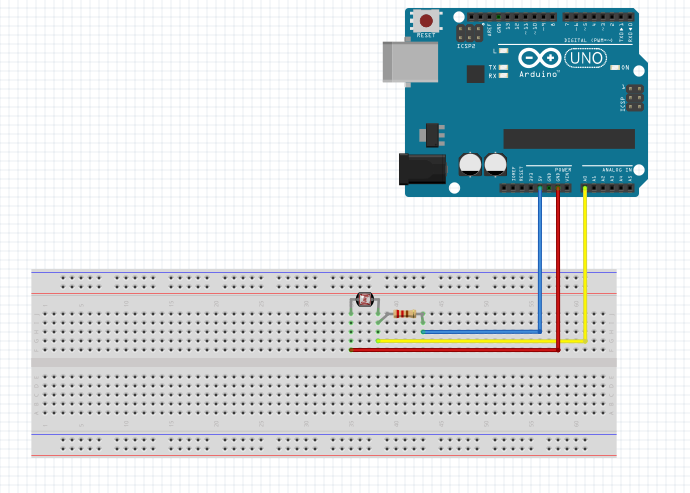This screenshot has height=493, width=690.
Task: Click the silver USB port on the Arduino
Action: tap(410, 62)
